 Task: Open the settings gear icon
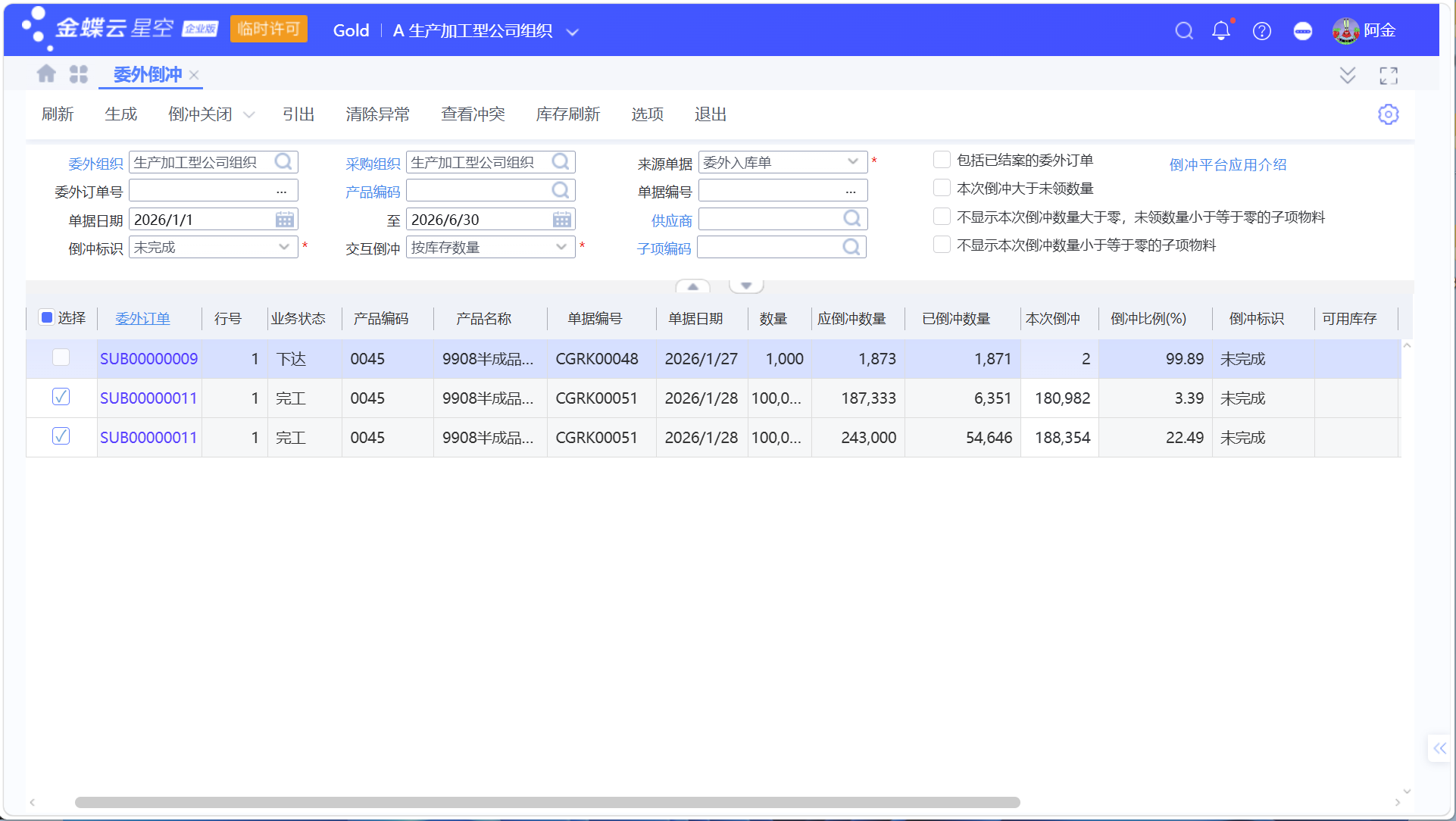pos(1388,114)
